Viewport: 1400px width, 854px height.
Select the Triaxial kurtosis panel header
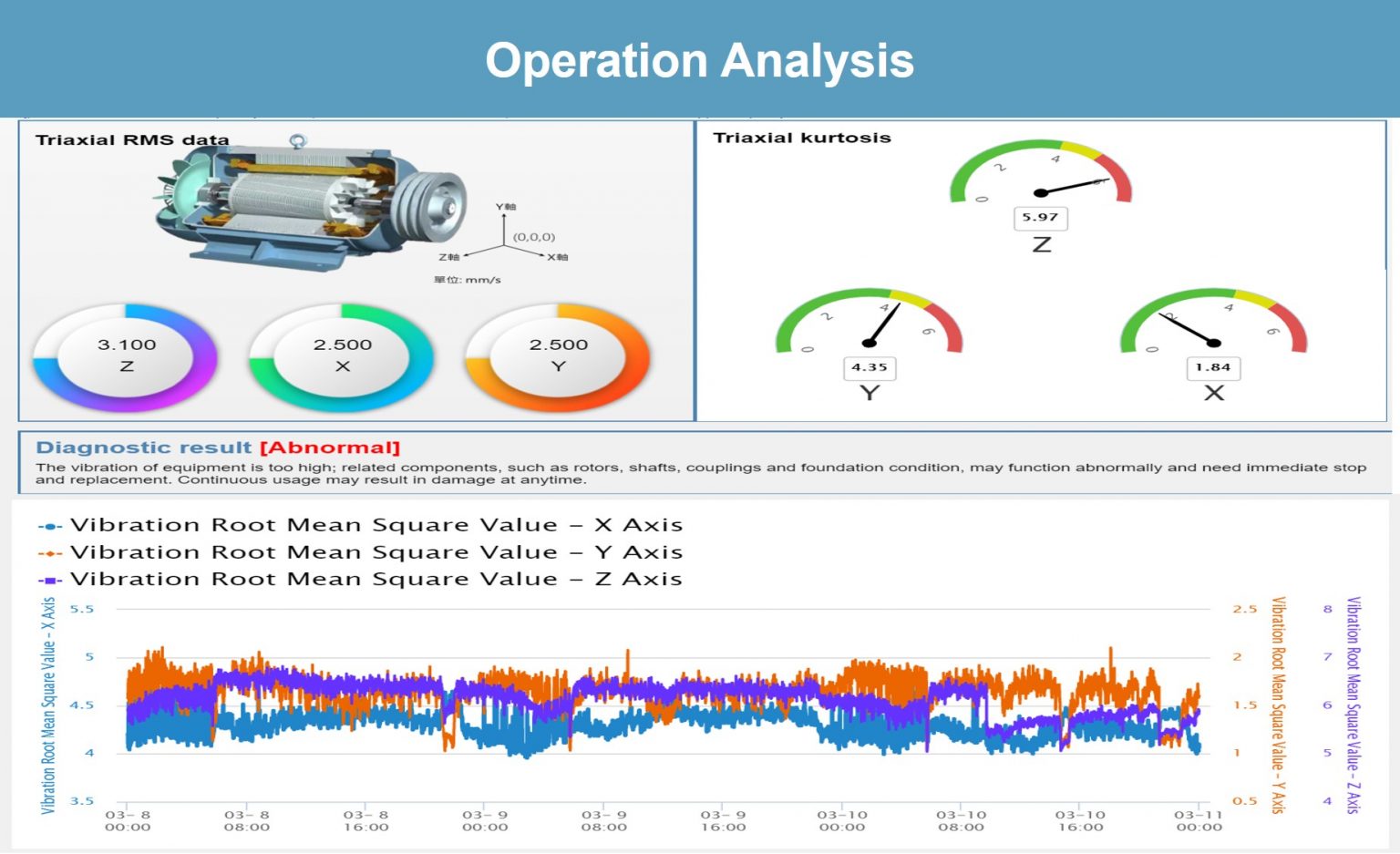[x=801, y=138]
